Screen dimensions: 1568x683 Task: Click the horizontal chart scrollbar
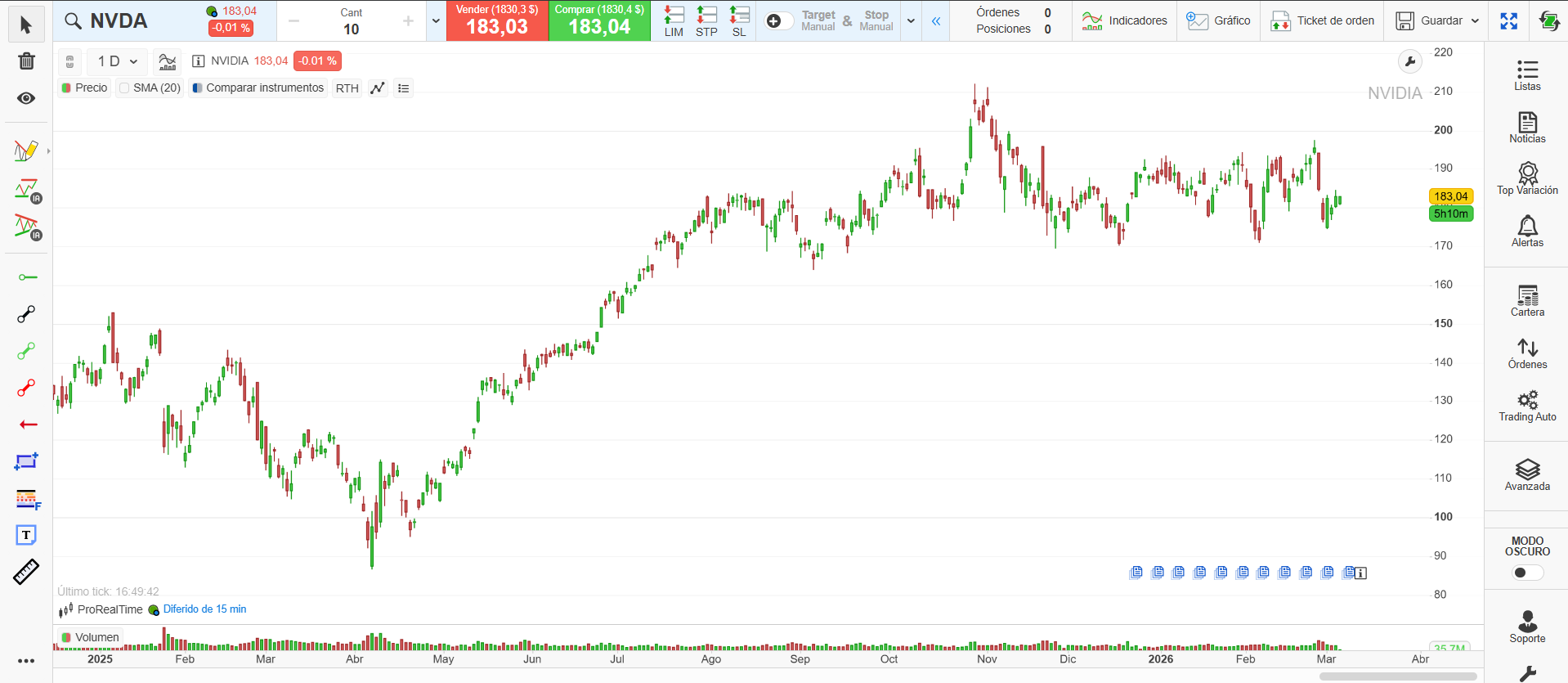[1397, 676]
